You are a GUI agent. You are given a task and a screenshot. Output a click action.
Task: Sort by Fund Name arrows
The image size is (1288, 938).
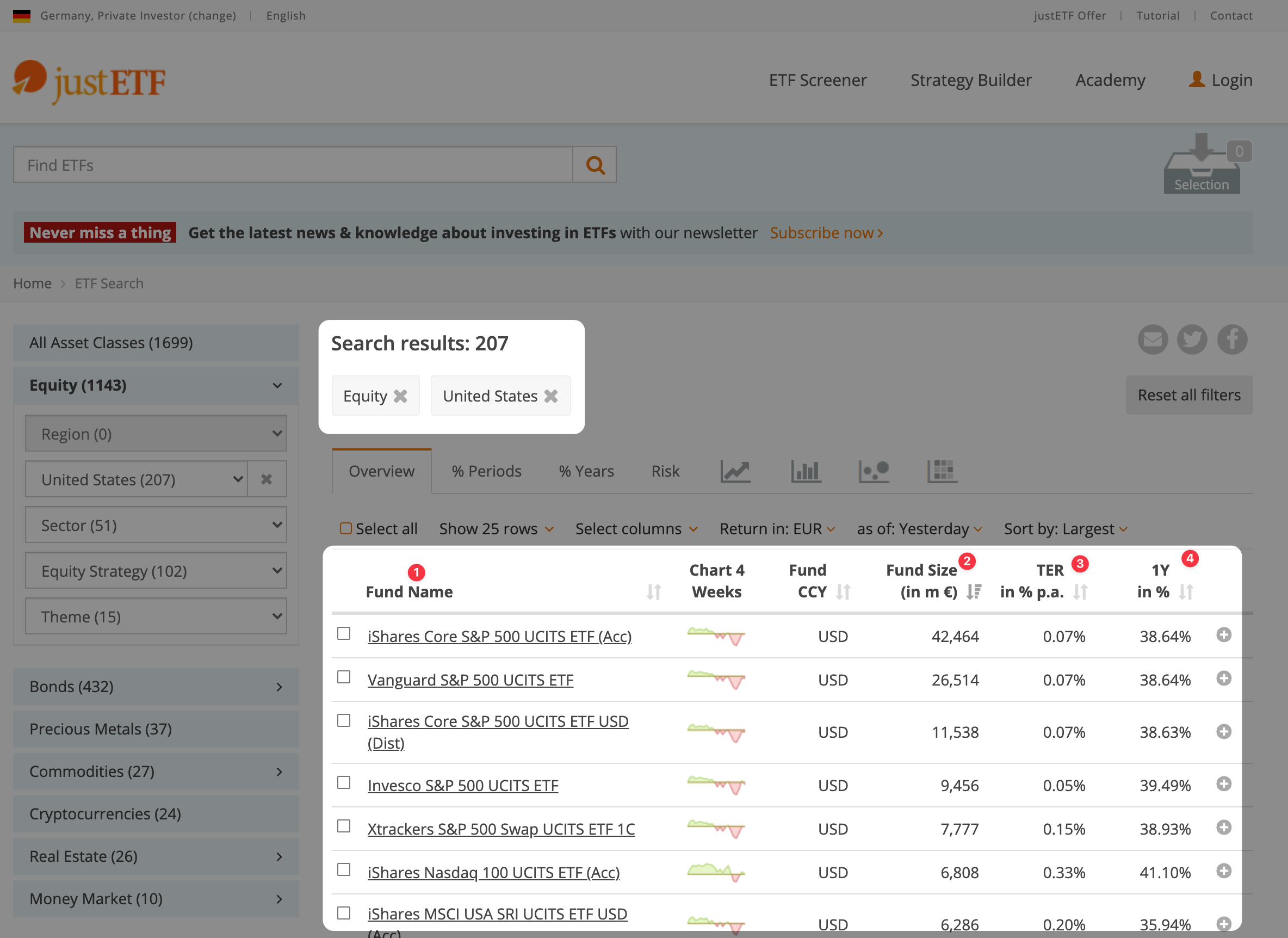(x=654, y=592)
